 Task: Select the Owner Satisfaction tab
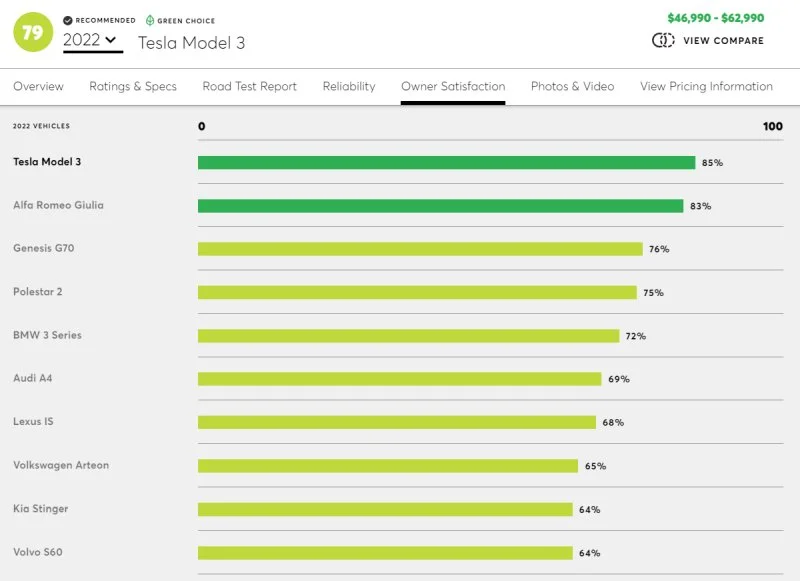pyautogui.click(x=453, y=87)
